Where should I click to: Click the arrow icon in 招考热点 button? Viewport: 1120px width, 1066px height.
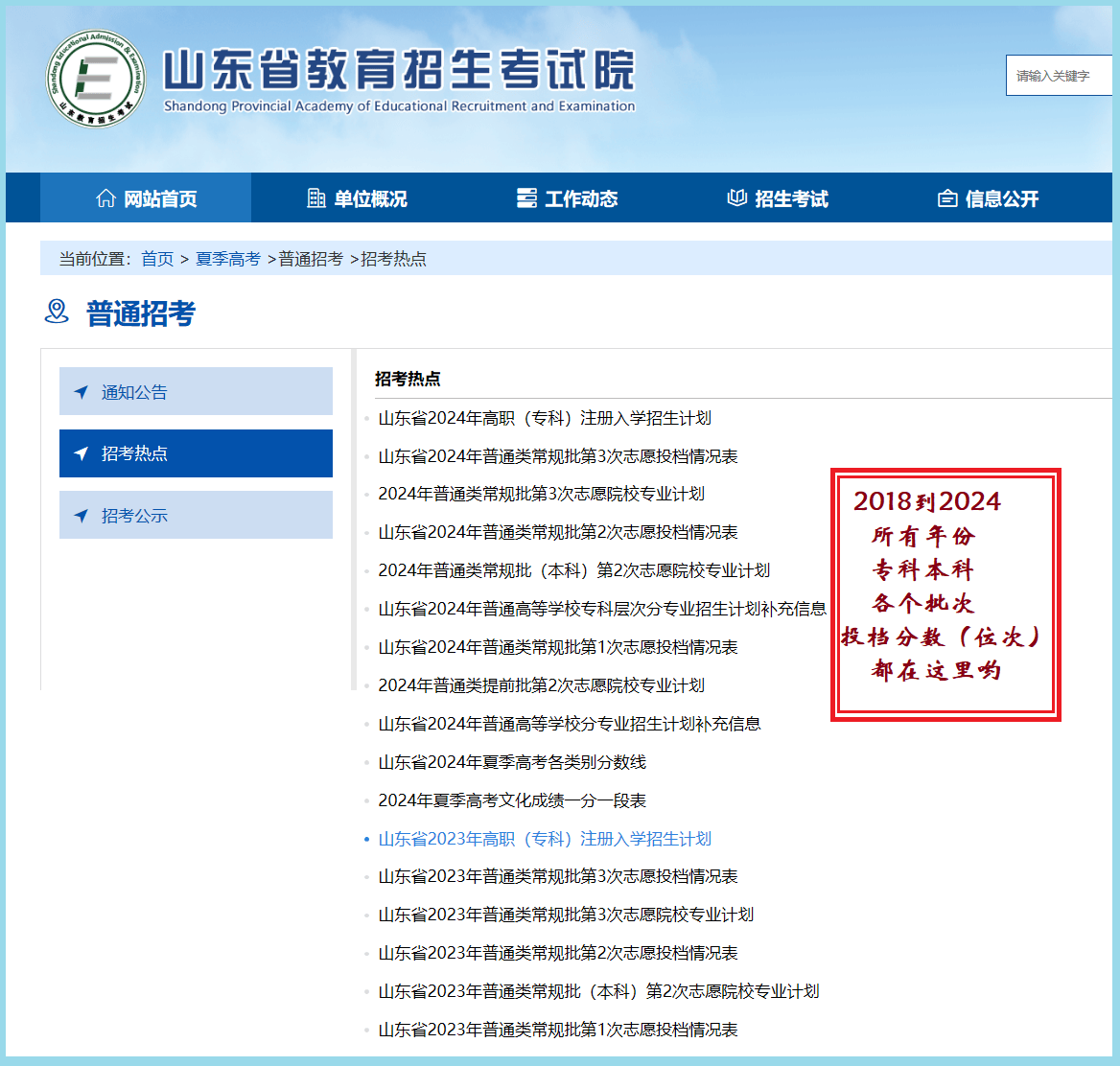coord(81,453)
